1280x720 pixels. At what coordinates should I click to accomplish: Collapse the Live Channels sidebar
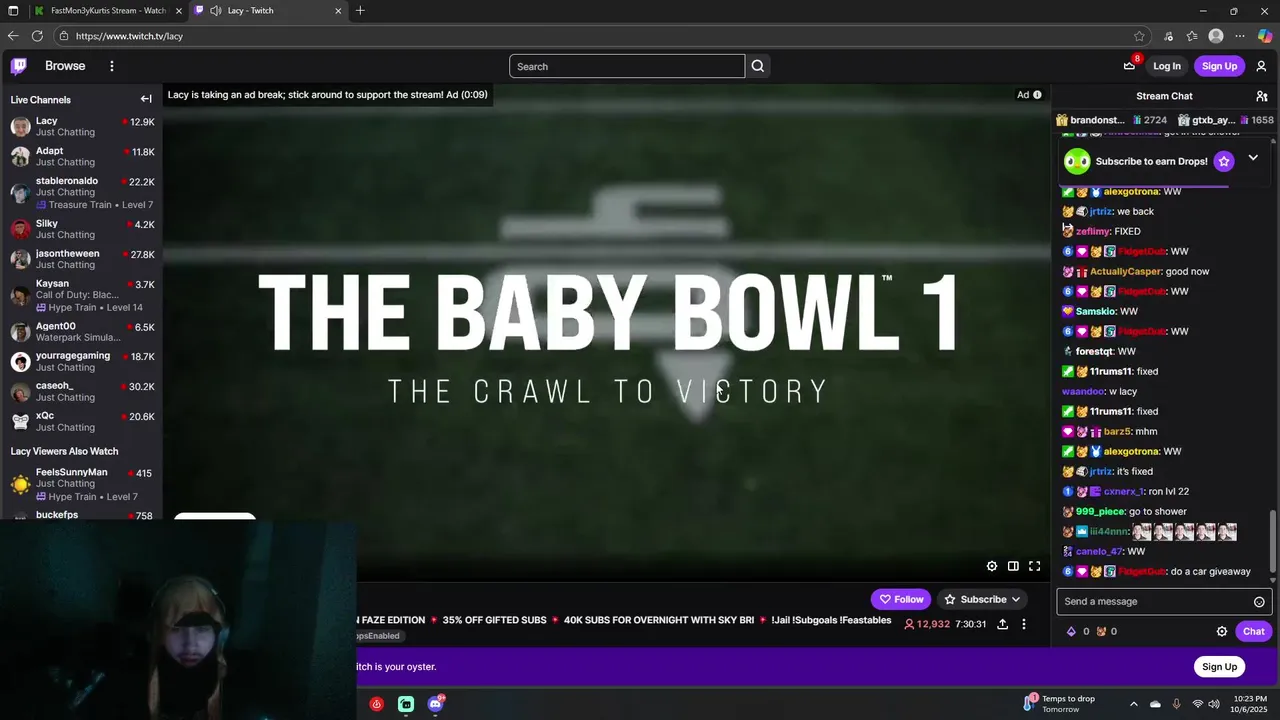point(146,99)
